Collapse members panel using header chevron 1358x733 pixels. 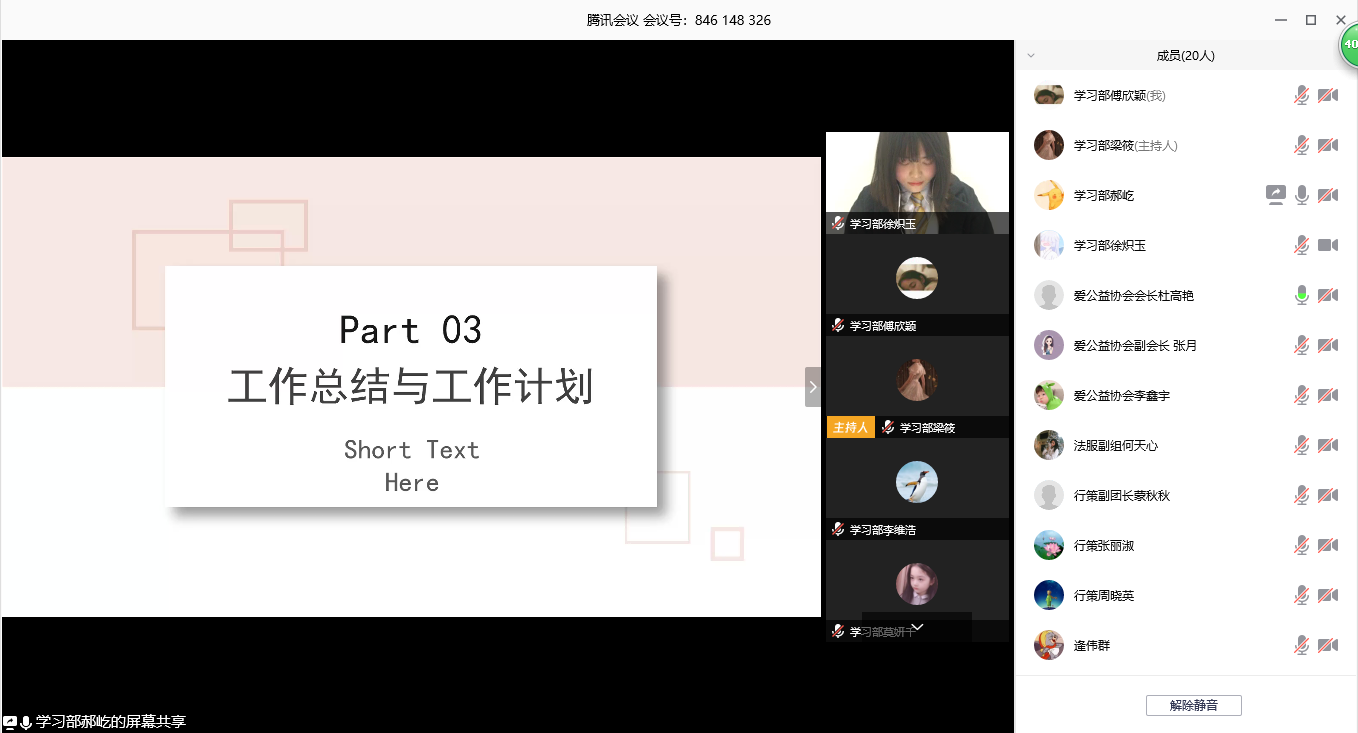click(x=1031, y=56)
